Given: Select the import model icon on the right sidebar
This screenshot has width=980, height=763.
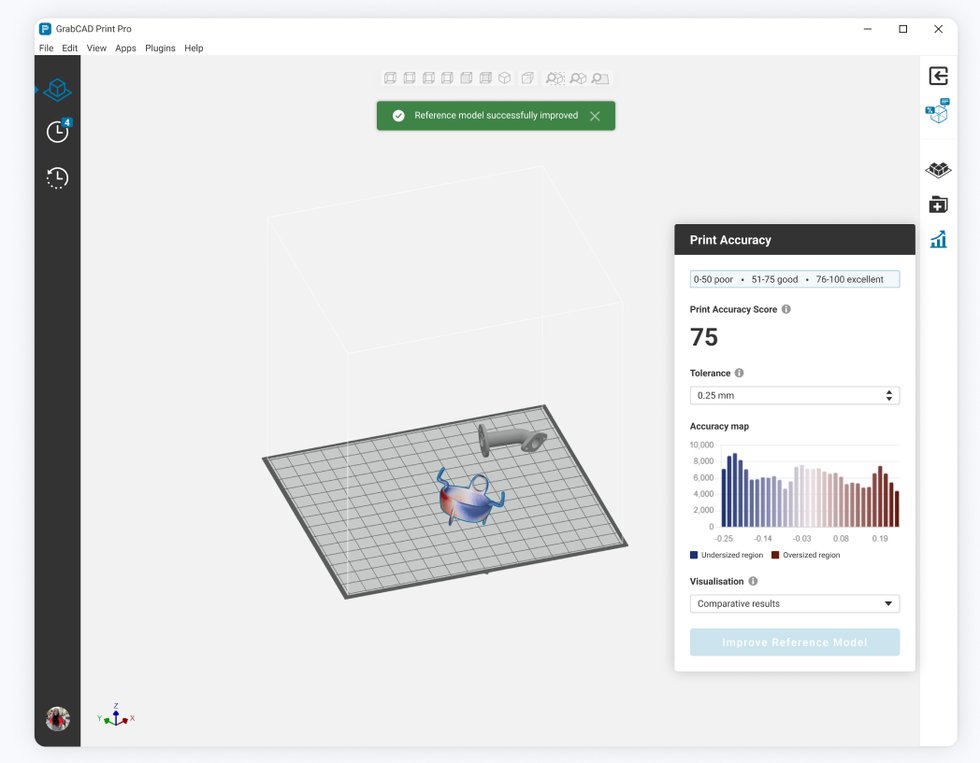Looking at the screenshot, I should (938, 75).
